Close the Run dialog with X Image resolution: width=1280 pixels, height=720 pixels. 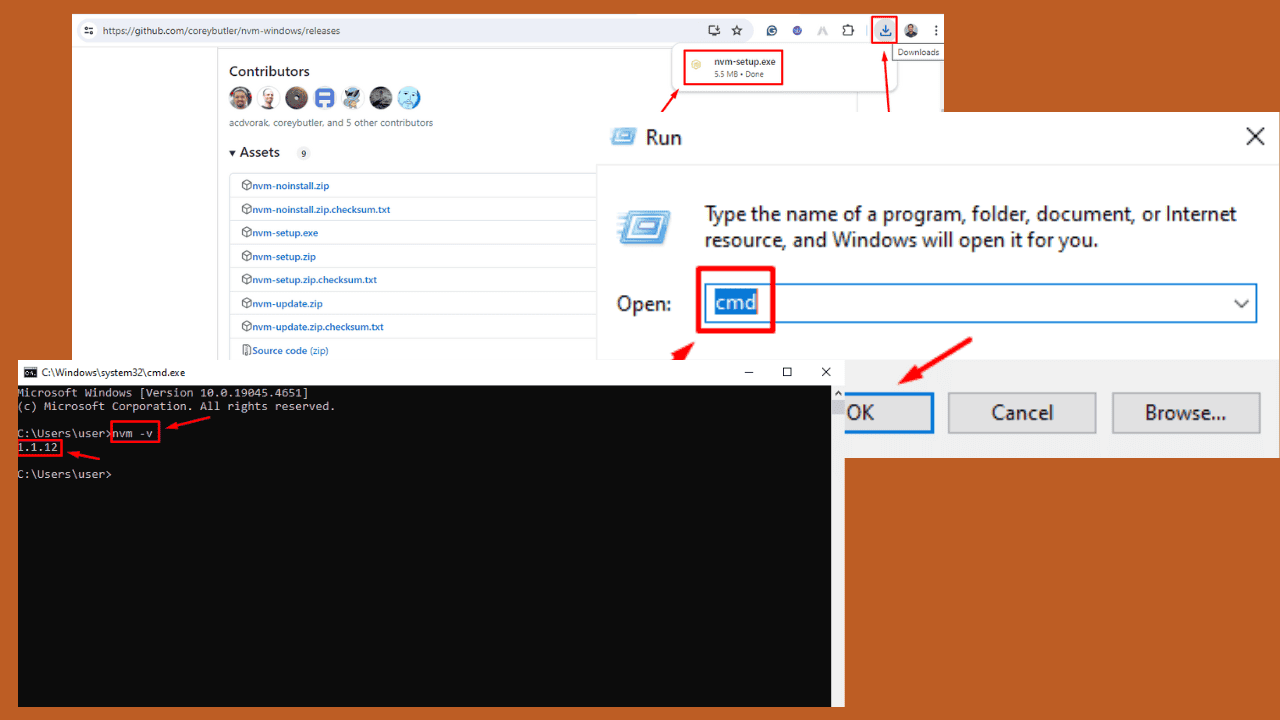[x=1255, y=137]
